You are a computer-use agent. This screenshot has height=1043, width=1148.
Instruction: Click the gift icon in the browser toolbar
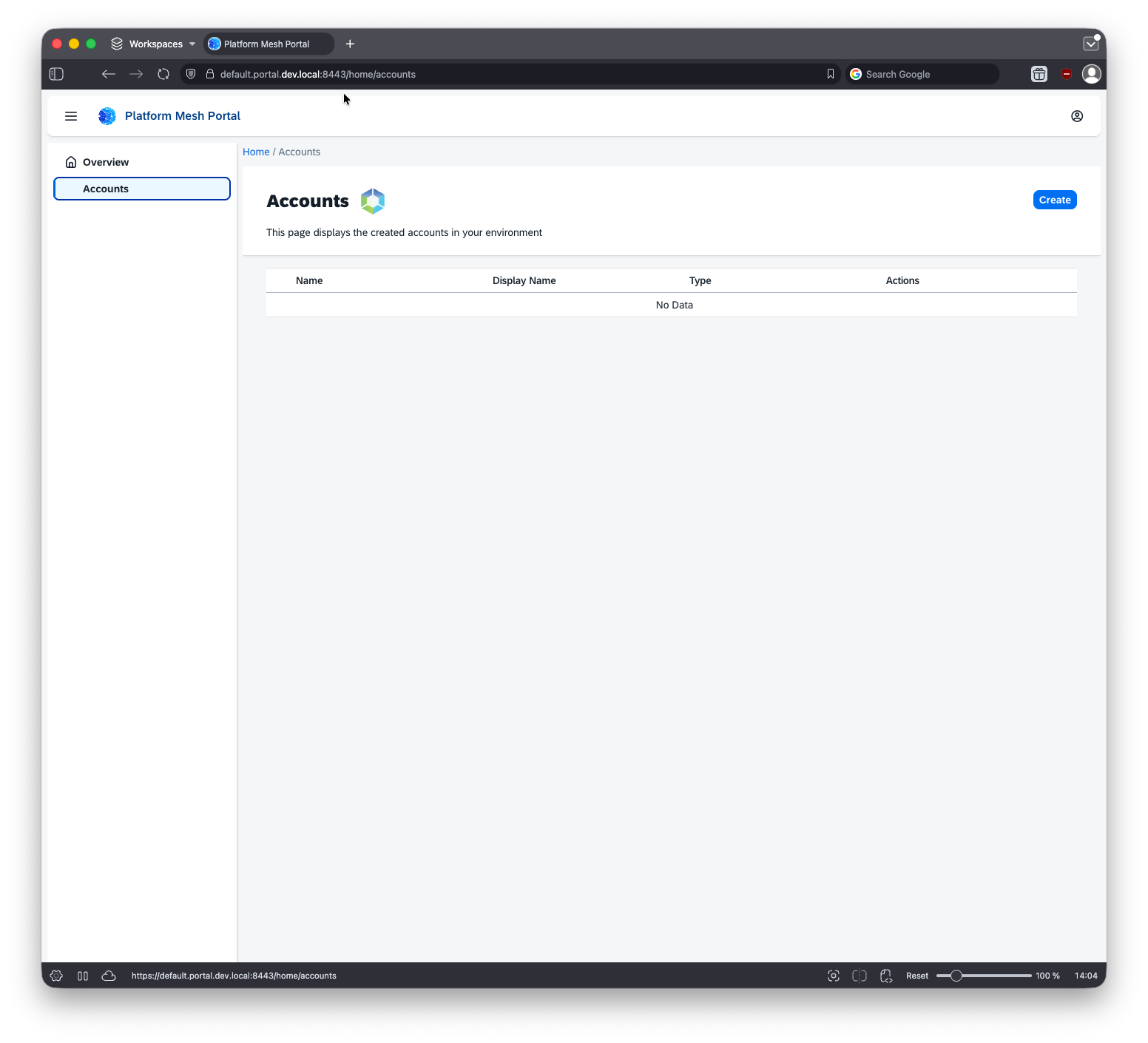point(1039,74)
